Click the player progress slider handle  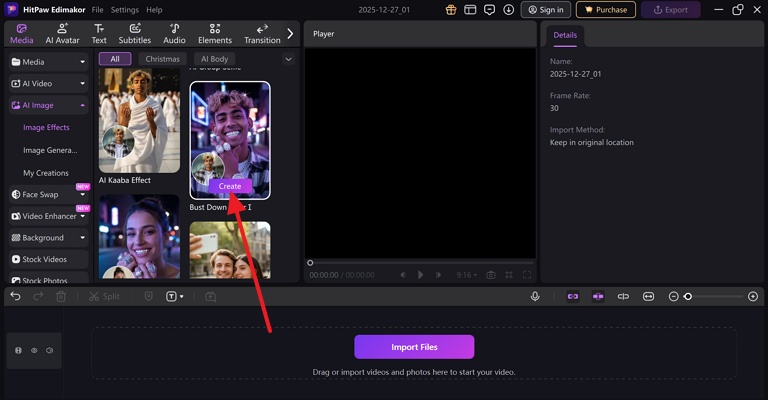coord(310,263)
